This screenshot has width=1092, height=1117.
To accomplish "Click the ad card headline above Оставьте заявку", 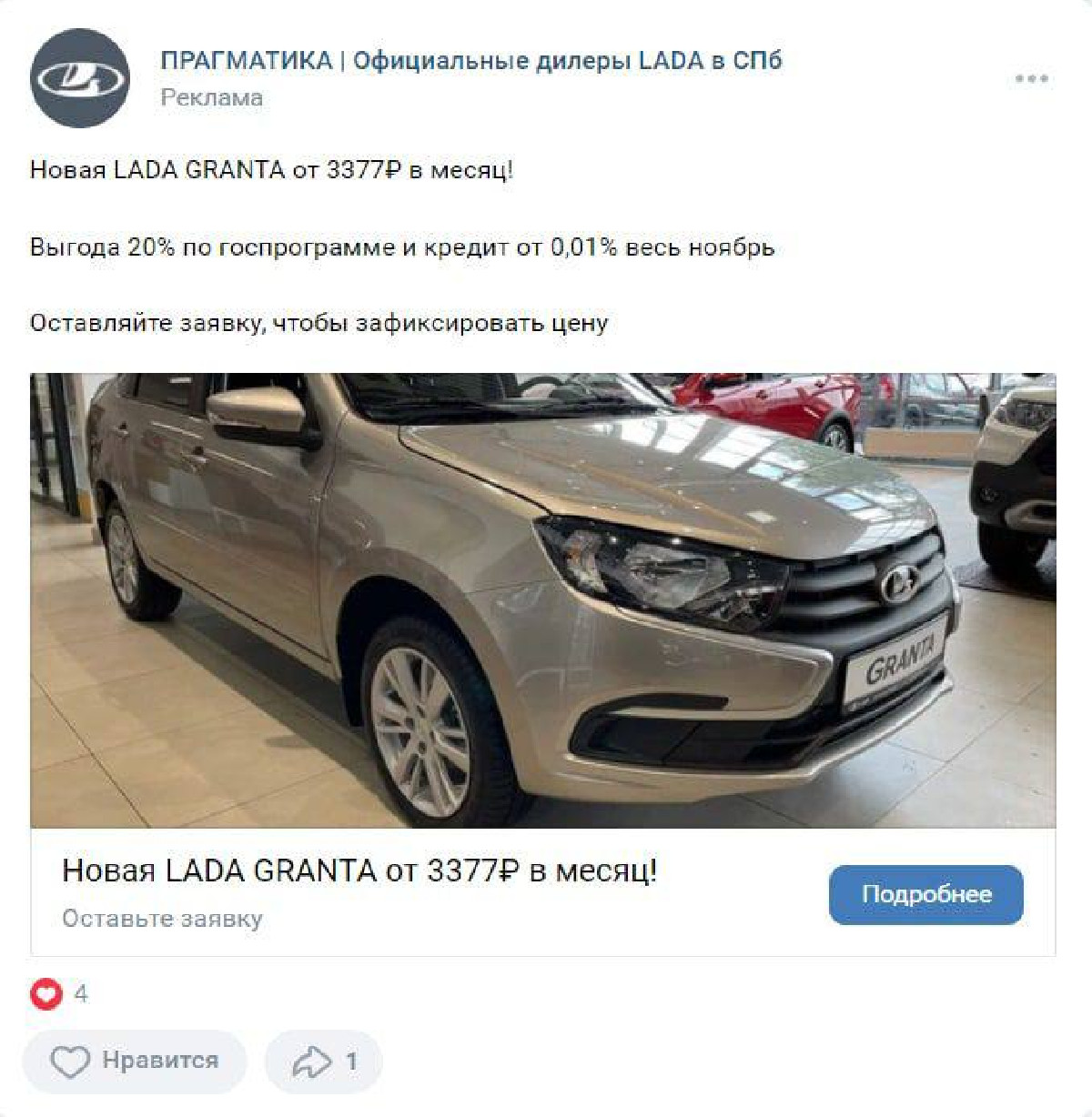I will tap(359, 871).
